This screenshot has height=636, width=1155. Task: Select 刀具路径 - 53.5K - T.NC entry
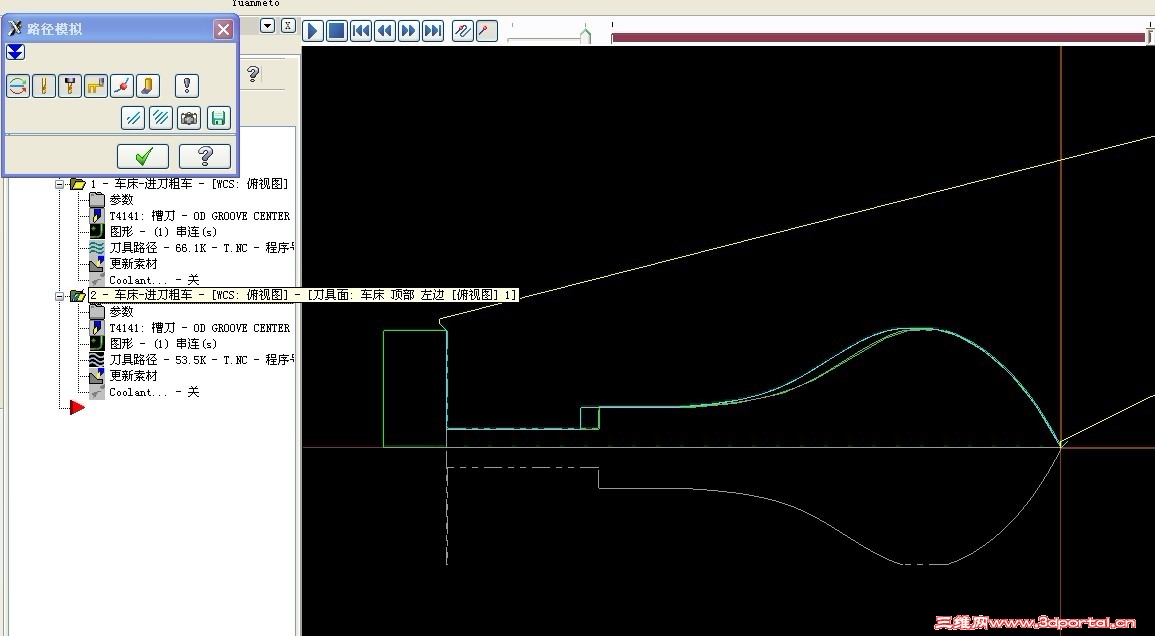(x=202, y=360)
